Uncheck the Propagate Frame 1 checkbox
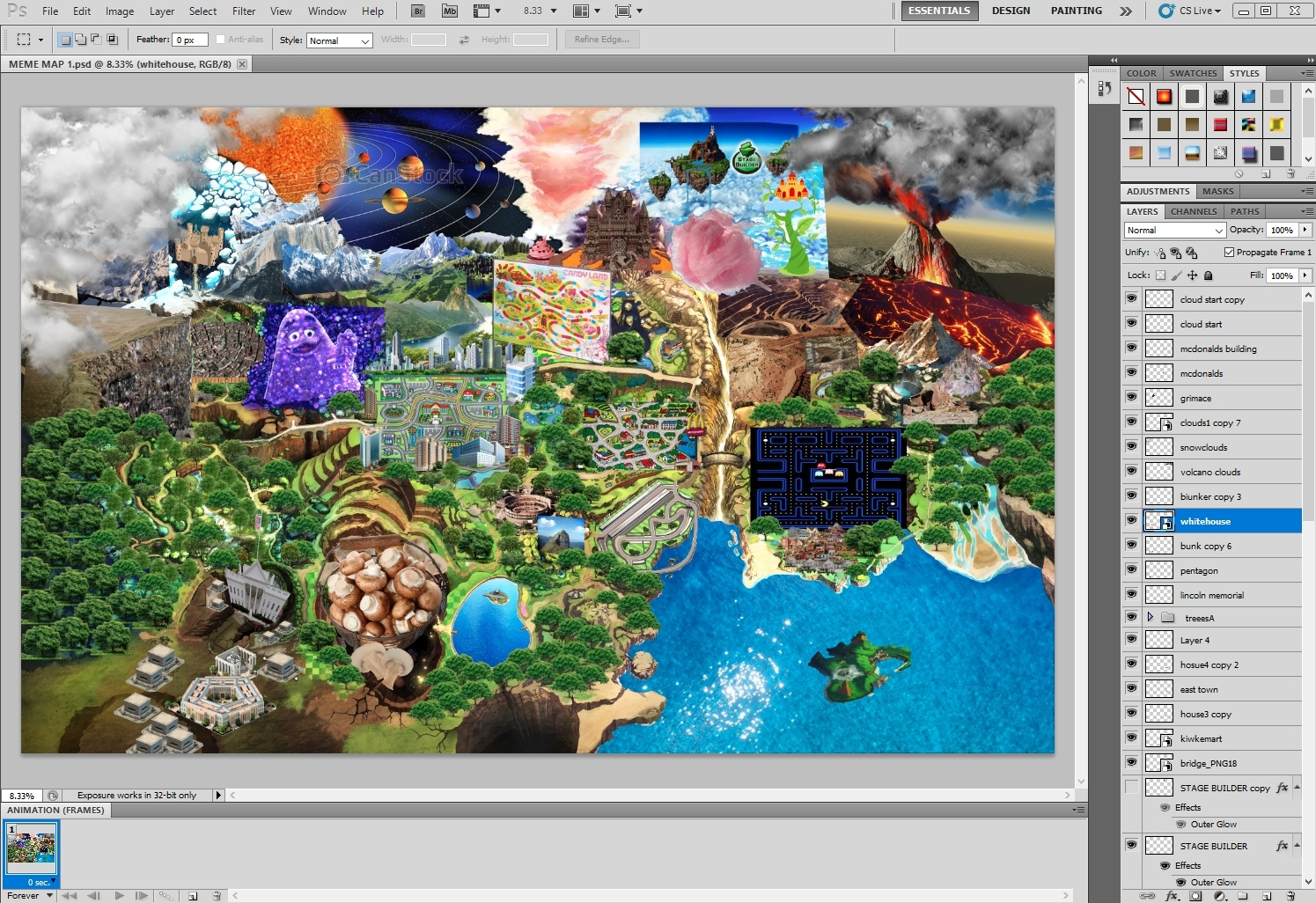 click(x=1229, y=253)
